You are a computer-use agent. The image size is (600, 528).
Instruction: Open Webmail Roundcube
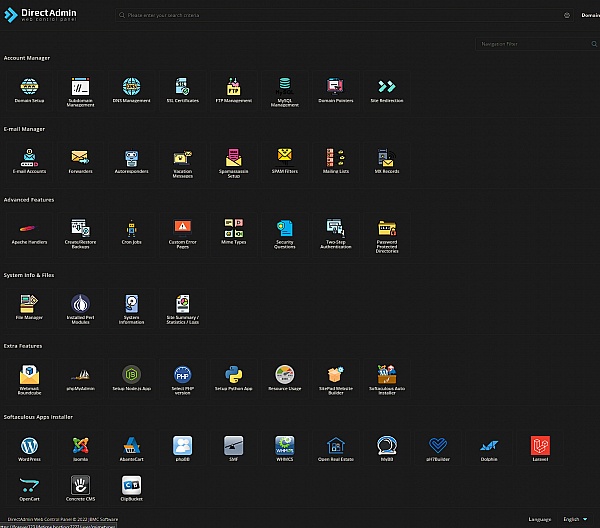pos(29,379)
